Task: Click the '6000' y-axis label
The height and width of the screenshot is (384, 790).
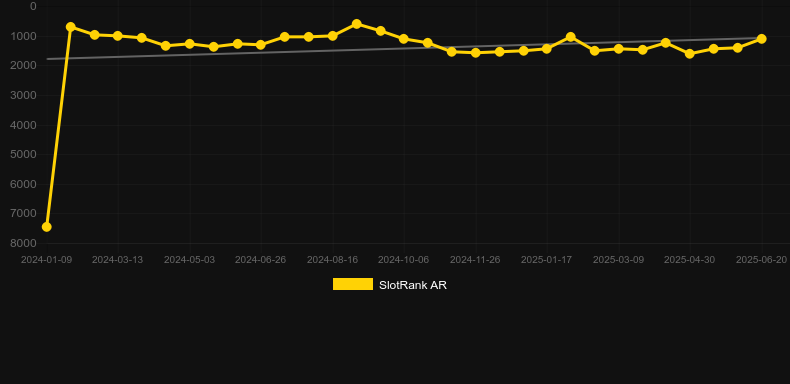Action: pos(24,184)
